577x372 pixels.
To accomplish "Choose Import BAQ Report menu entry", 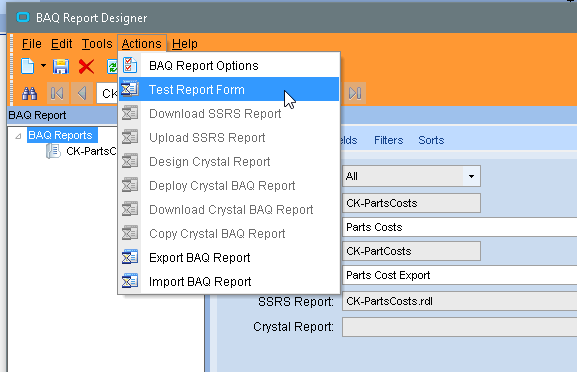I will [x=229, y=281].
